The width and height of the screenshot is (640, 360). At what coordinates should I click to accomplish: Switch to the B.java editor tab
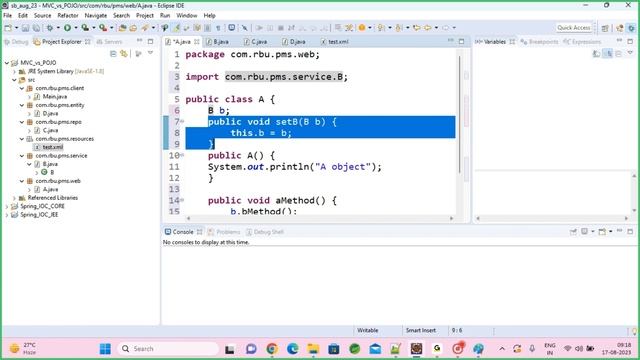click(x=218, y=42)
